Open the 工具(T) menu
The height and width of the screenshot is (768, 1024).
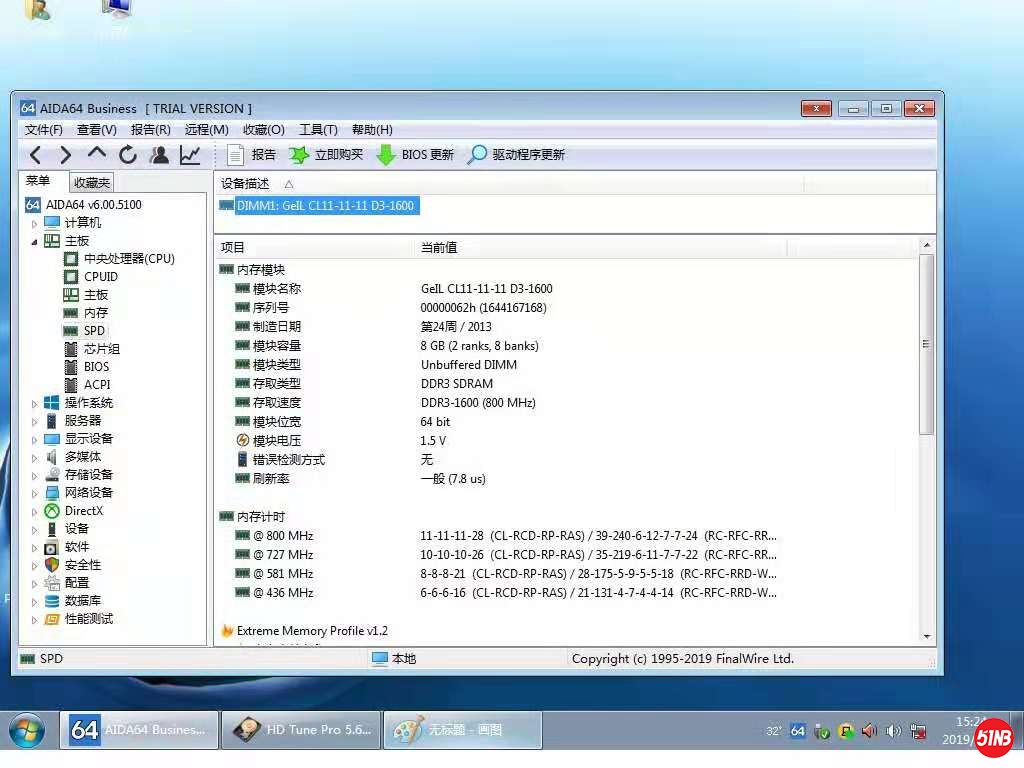[x=318, y=130]
